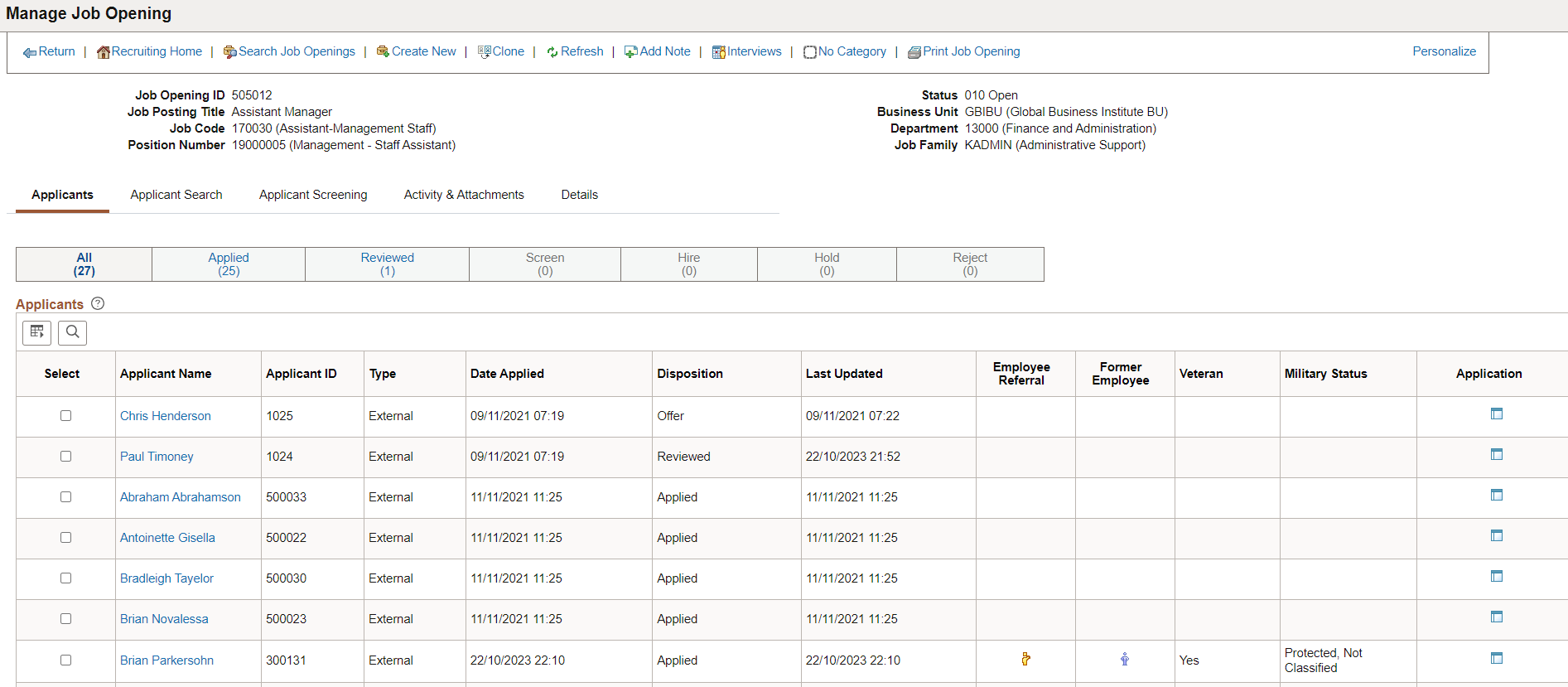Select Chris Henderson's checkbox
1568x687 pixels.
tap(65, 416)
